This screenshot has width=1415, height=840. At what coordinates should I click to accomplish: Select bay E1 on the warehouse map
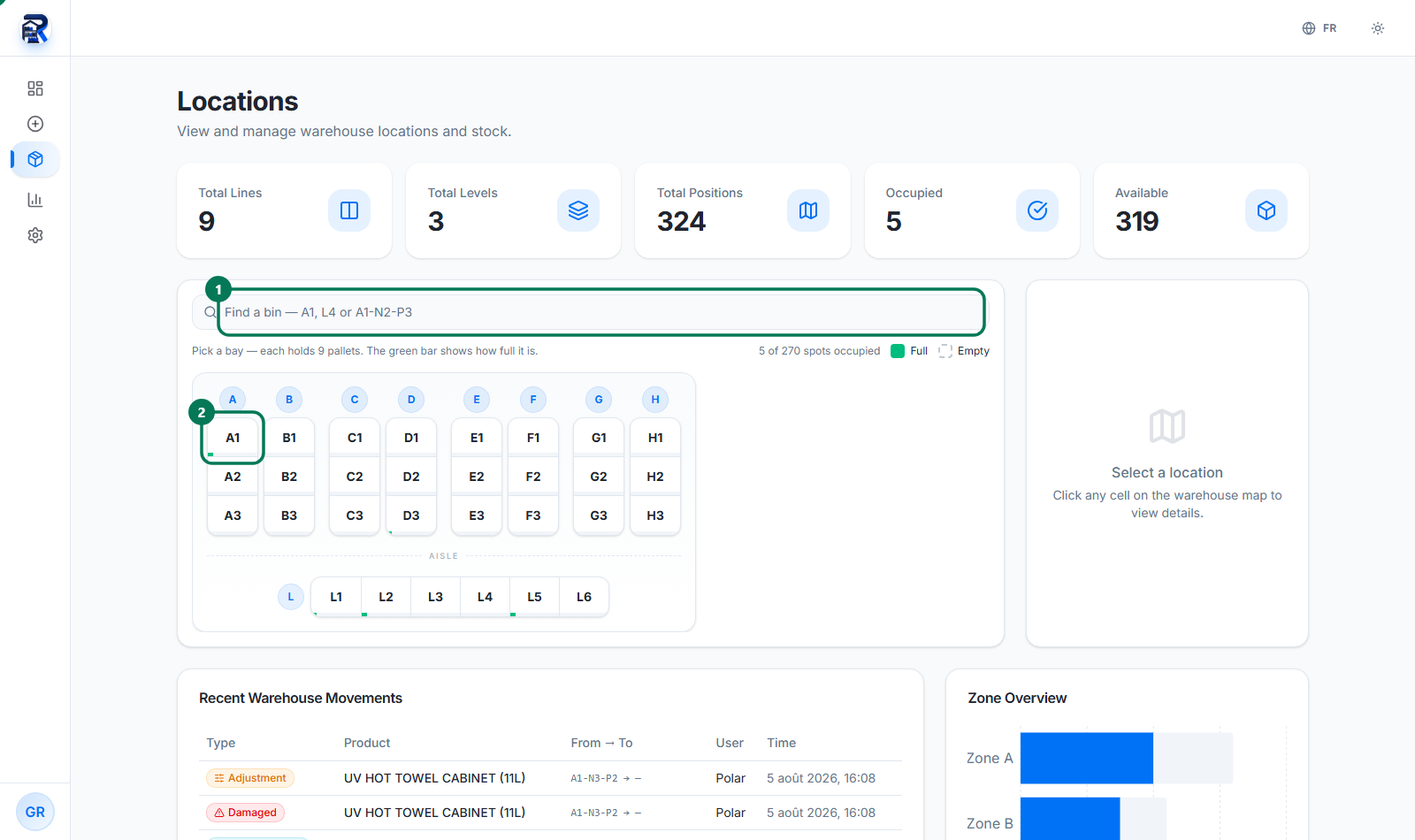477,438
